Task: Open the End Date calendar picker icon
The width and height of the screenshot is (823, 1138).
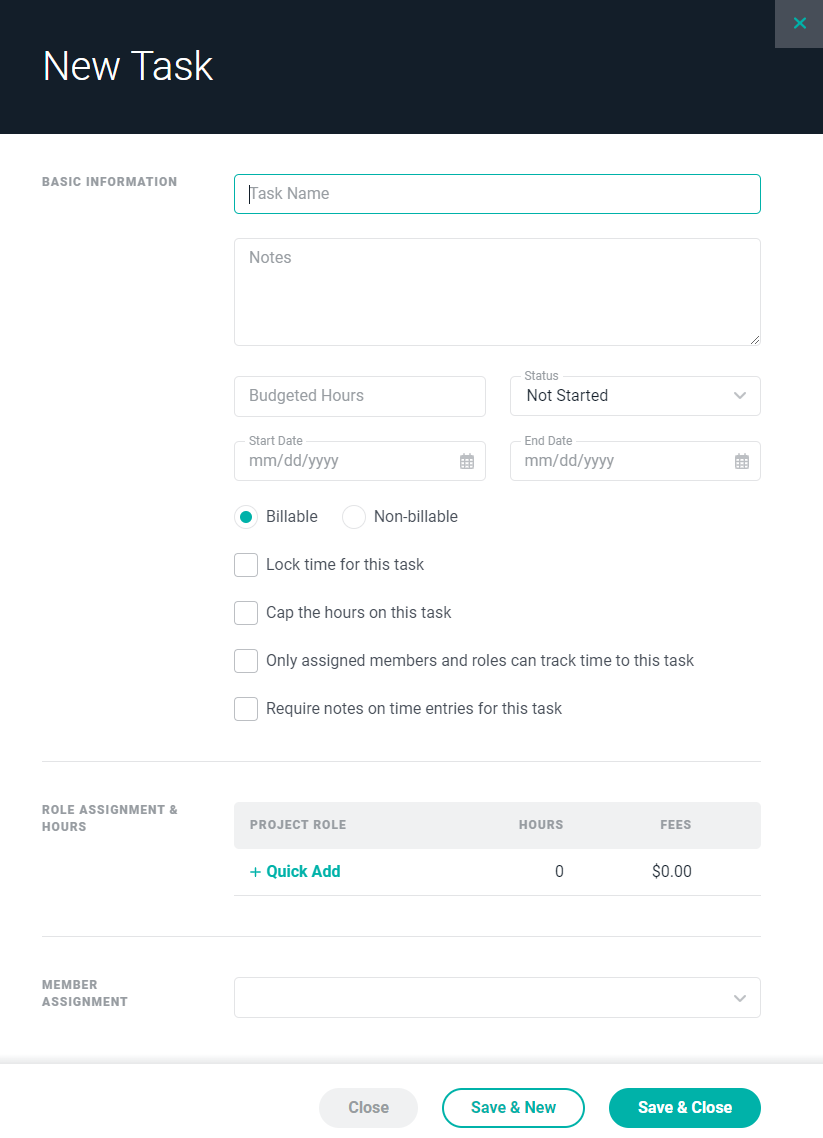Action: pos(742,461)
